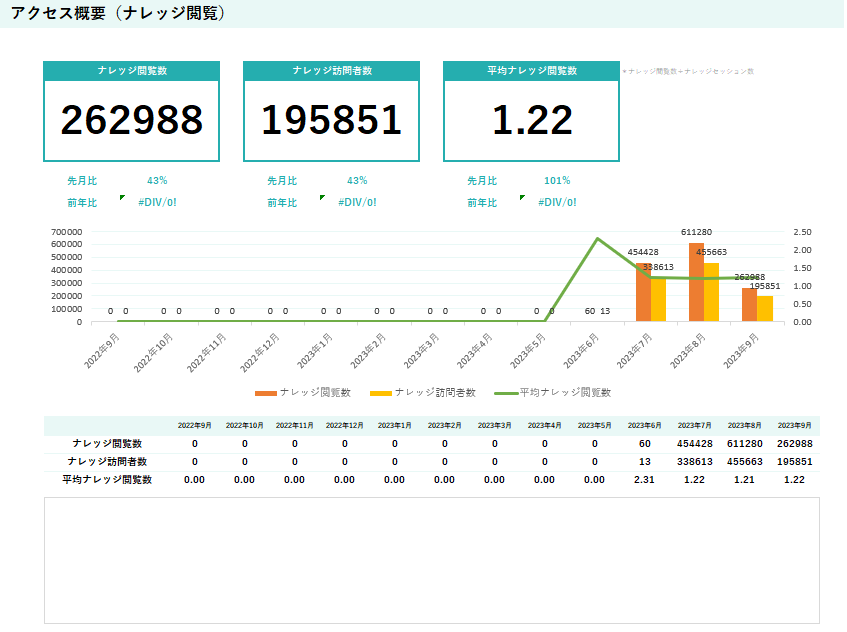The image size is (847, 632).
Task: Select the 平均ナレッジ閲覧数 row label in table
Action: click(x=107, y=480)
